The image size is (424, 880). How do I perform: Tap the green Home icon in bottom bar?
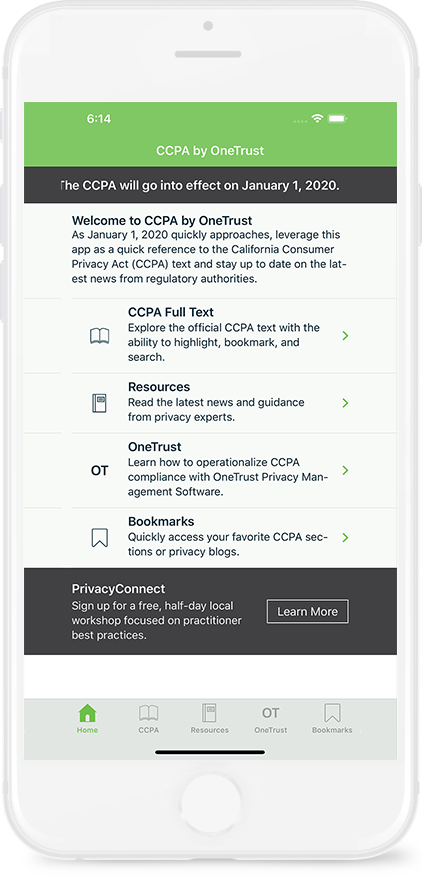87,713
